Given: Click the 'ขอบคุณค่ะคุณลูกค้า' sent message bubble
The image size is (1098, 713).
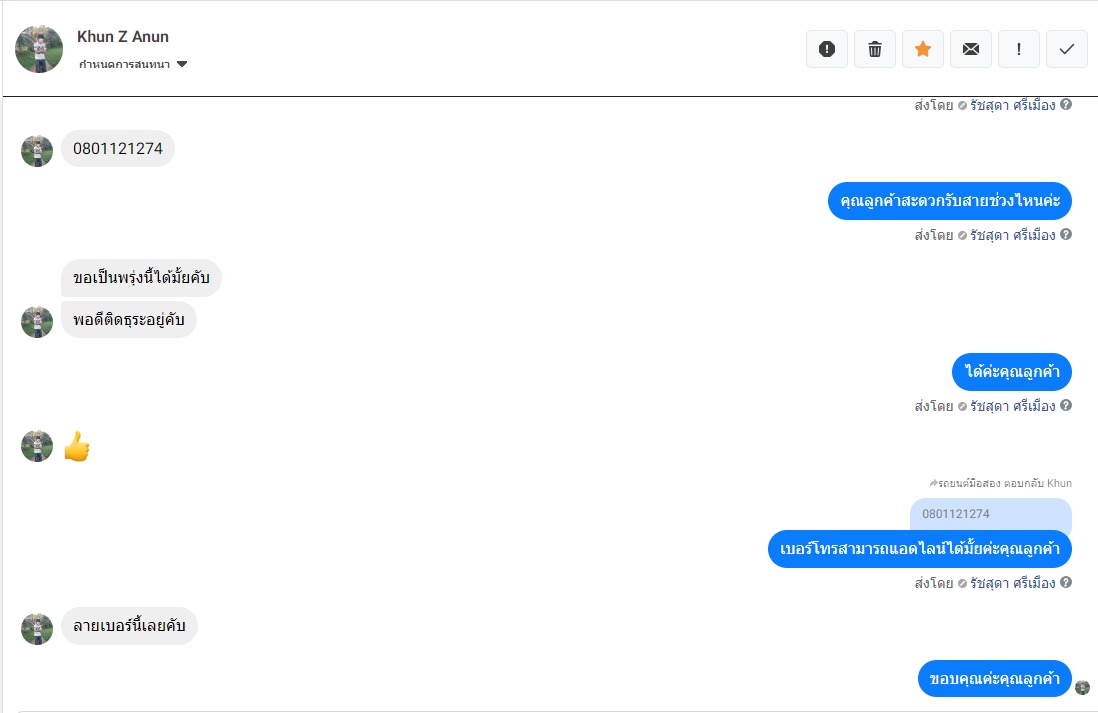Looking at the screenshot, I should [x=994, y=679].
